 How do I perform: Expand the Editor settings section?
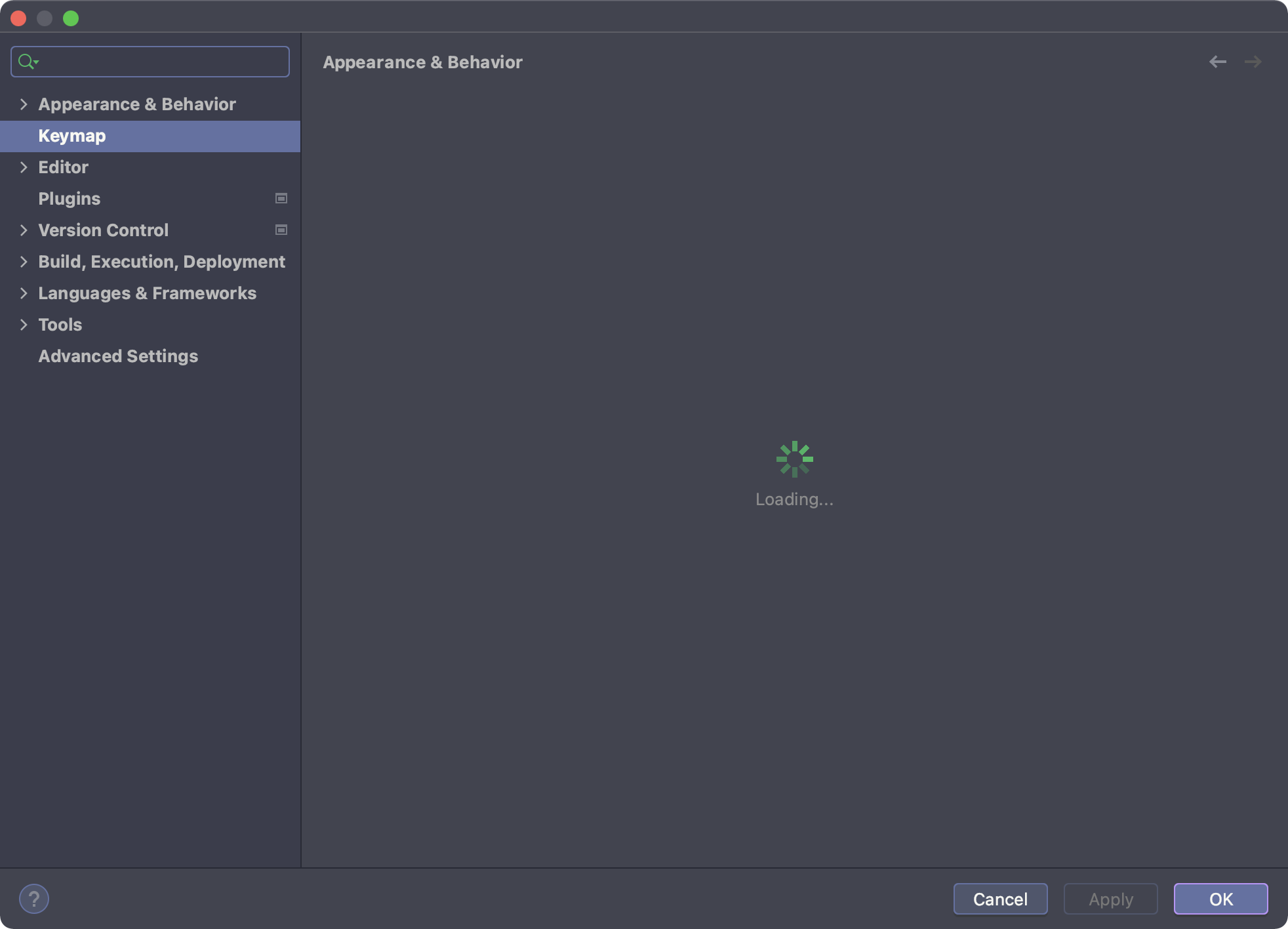24,167
